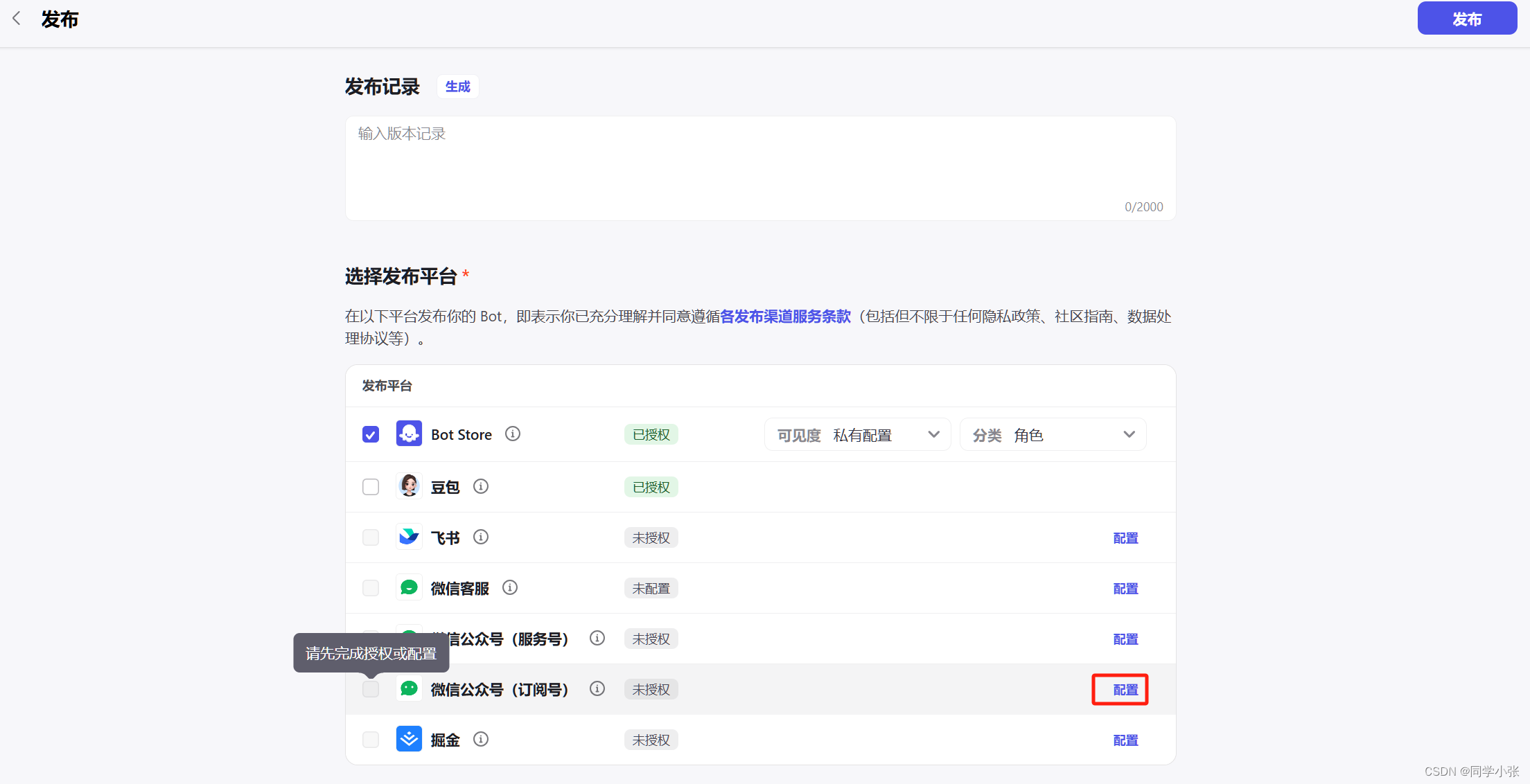Click the 0/2000 character counter

(x=1143, y=207)
